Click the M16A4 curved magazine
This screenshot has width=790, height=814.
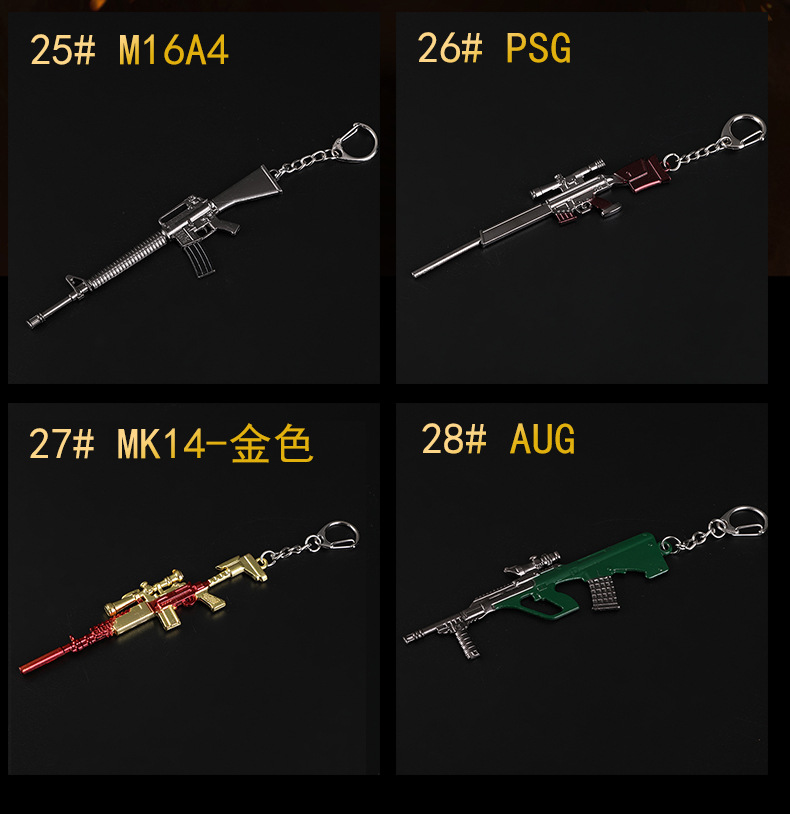click(x=199, y=261)
